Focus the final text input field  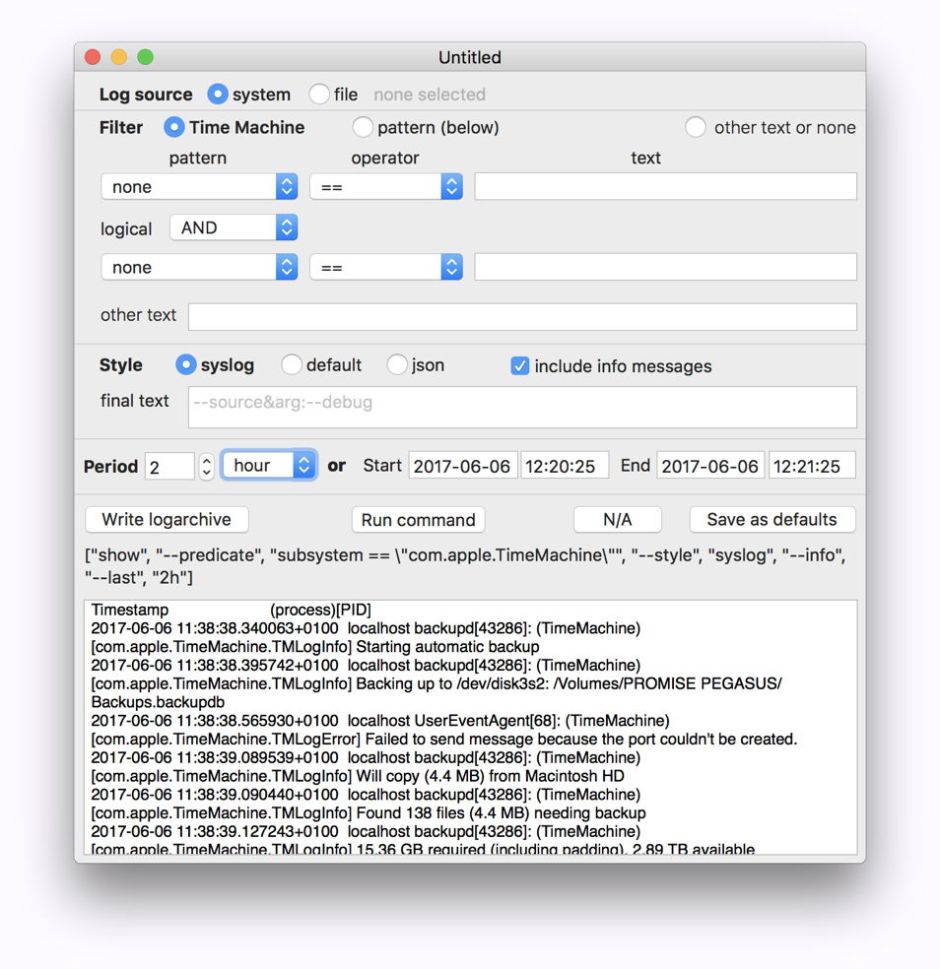pos(522,407)
